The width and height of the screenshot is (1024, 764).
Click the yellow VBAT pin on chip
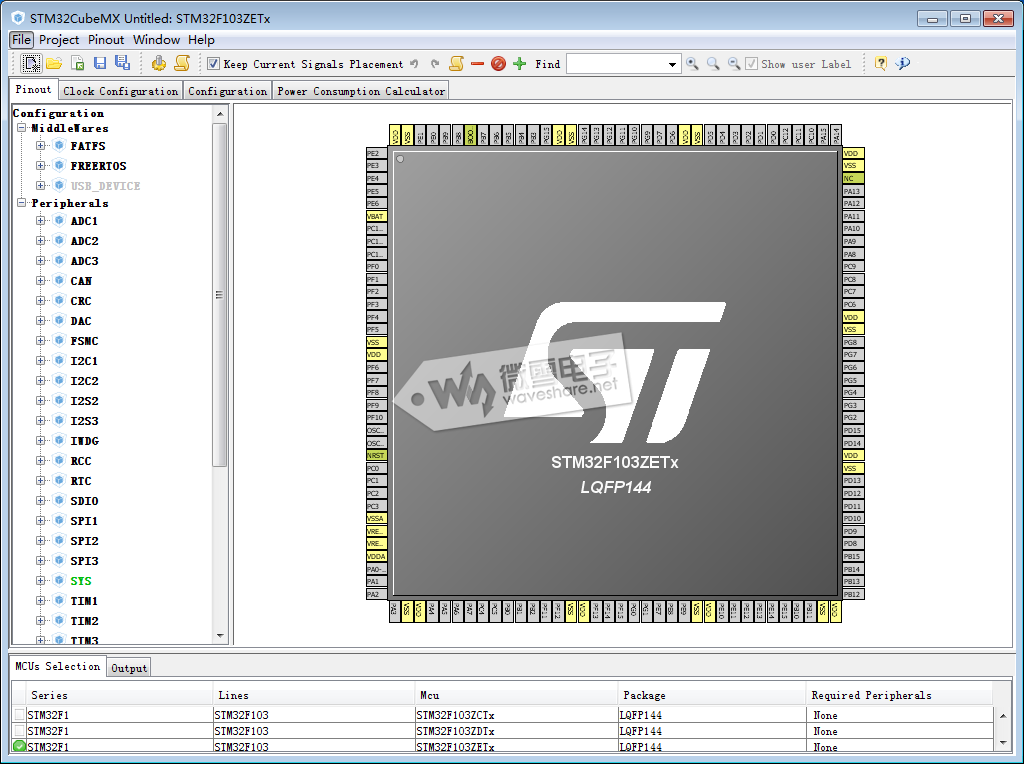376,216
